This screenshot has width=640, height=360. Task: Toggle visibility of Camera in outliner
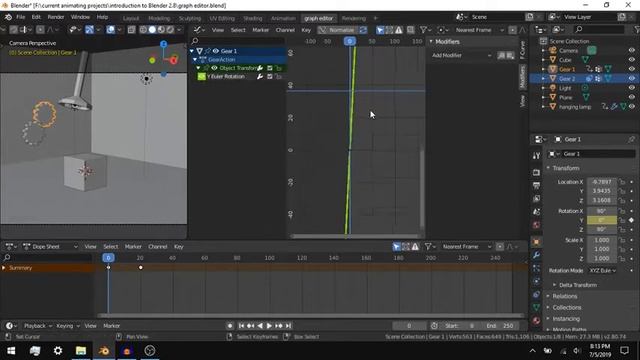pos(632,50)
